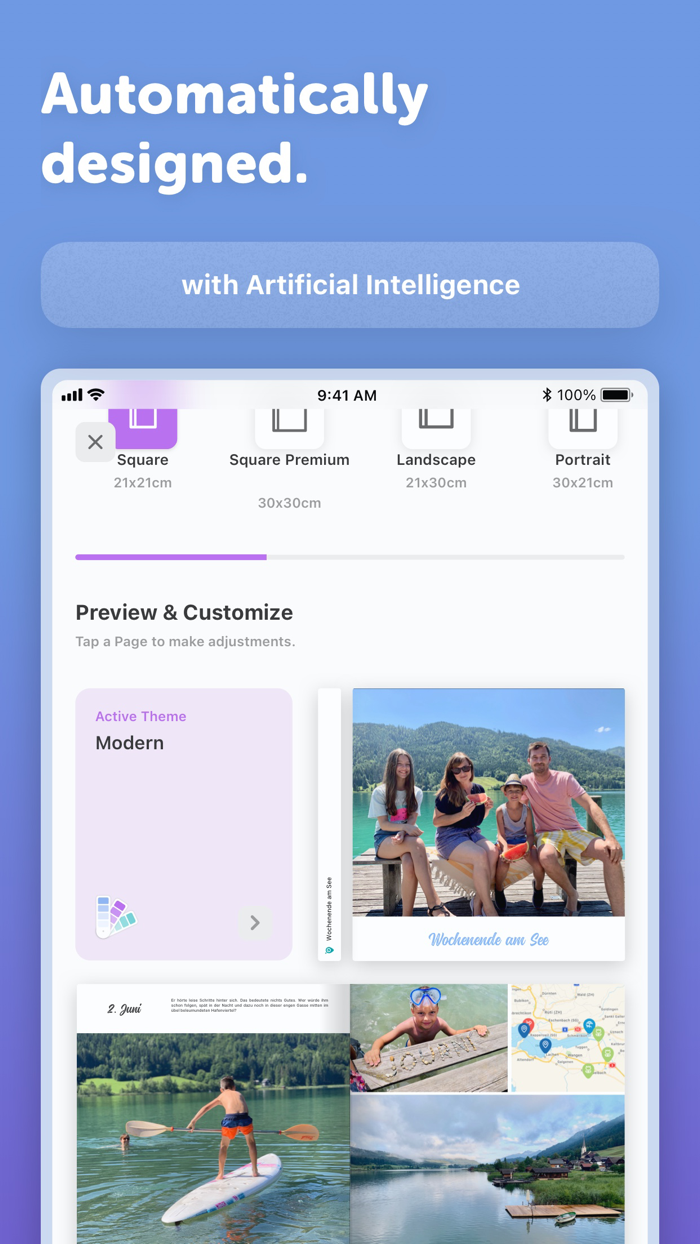Tap the Wi-Fi icon in status bar
The width and height of the screenshot is (700, 1244).
coord(96,395)
